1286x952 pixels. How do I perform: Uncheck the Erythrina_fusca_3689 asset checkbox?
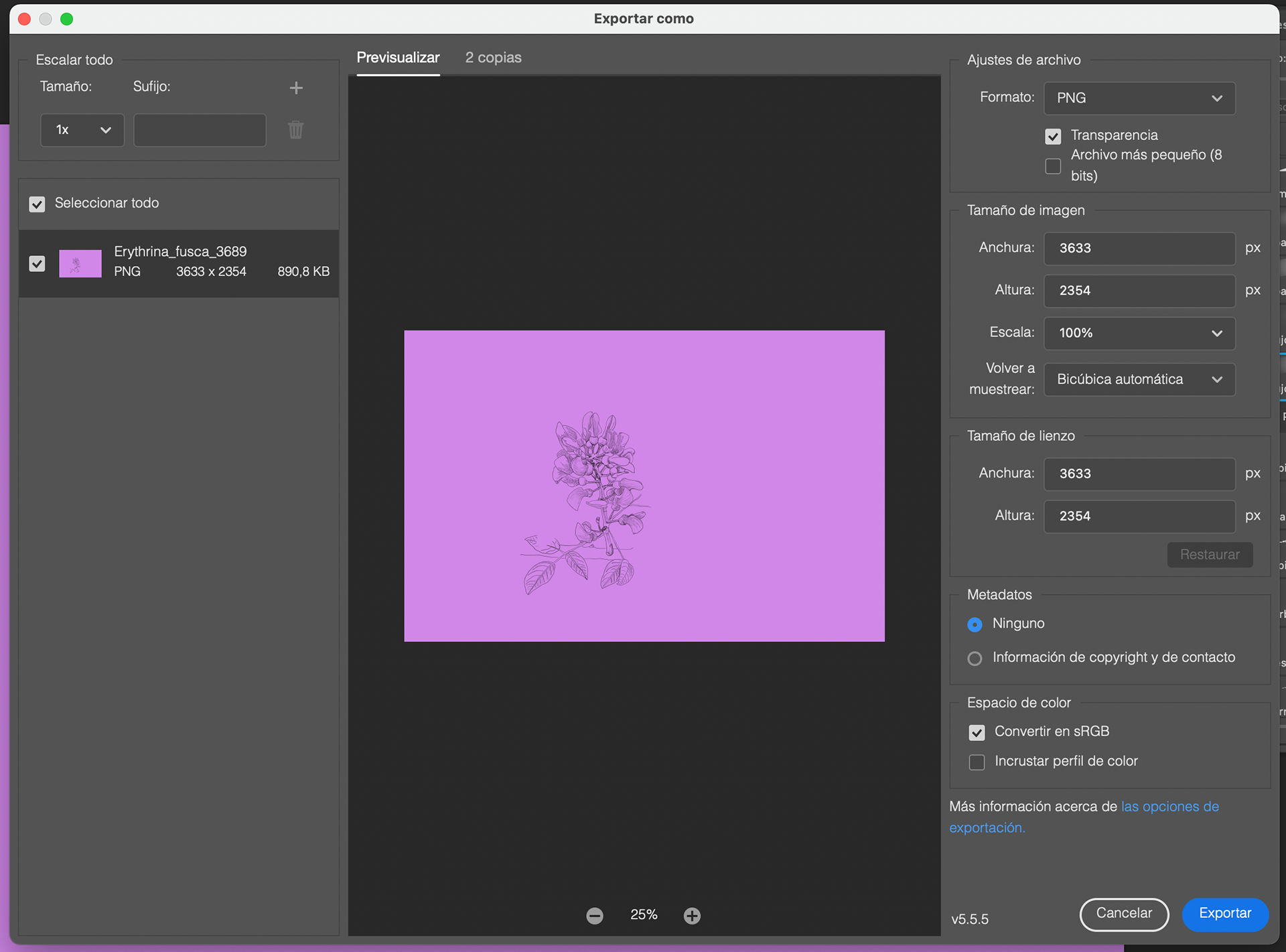point(37,263)
